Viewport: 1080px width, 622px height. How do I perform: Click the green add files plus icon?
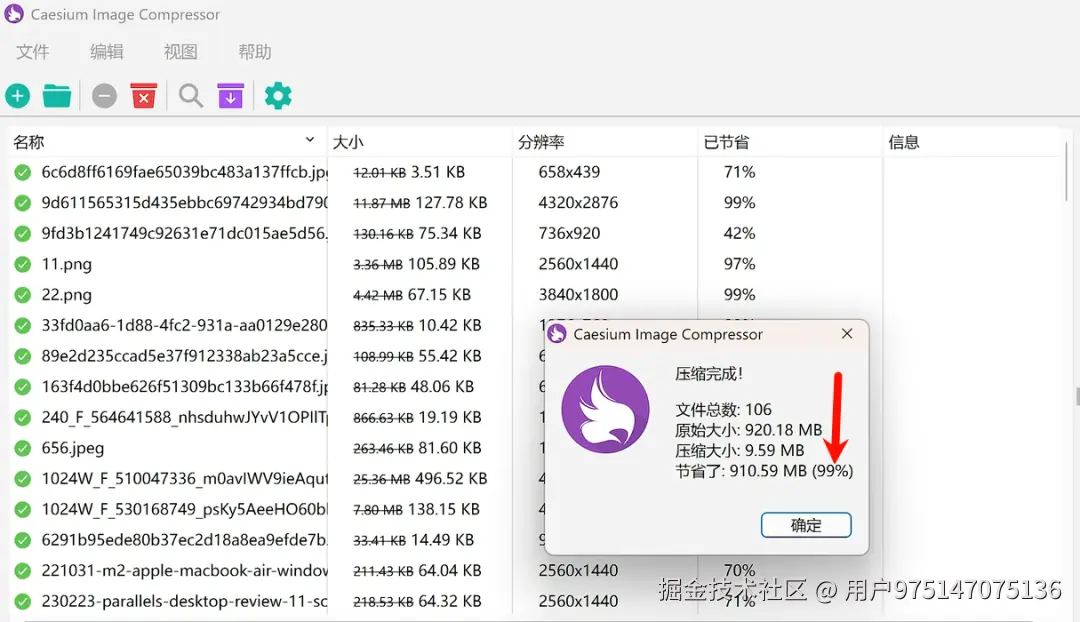point(18,96)
